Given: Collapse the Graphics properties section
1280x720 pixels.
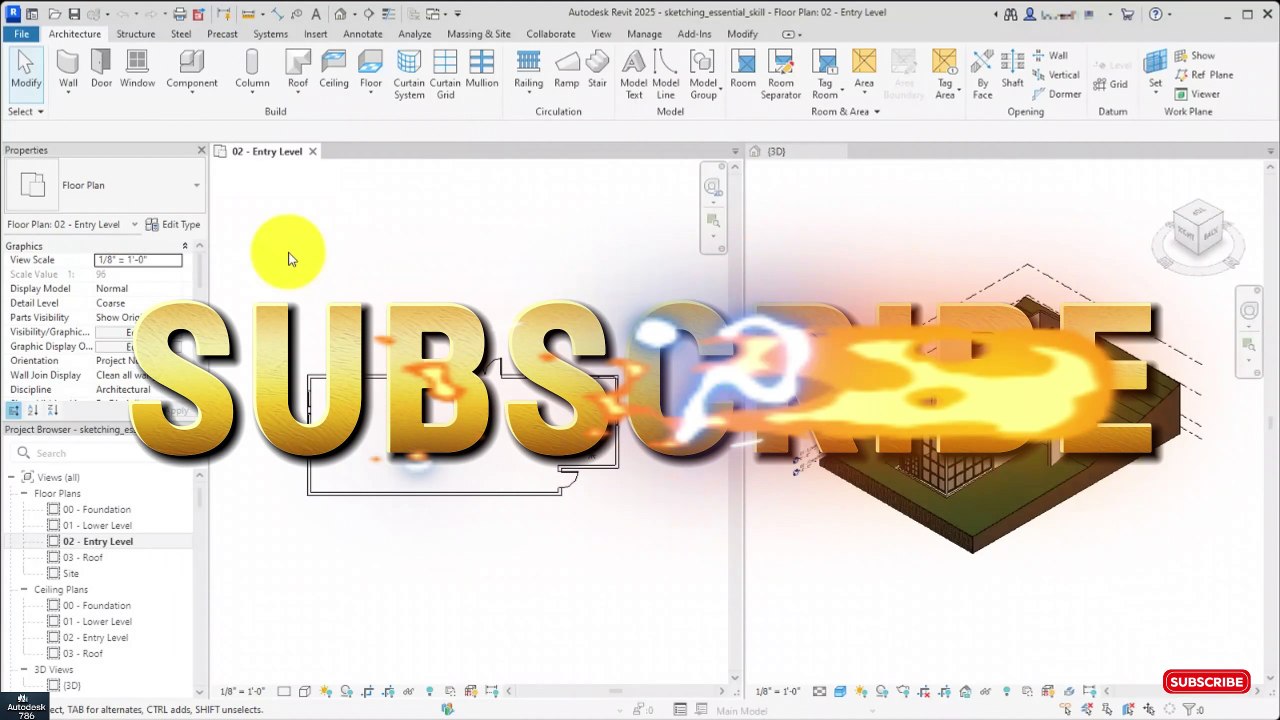Looking at the screenshot, I should tap(185, 246).
